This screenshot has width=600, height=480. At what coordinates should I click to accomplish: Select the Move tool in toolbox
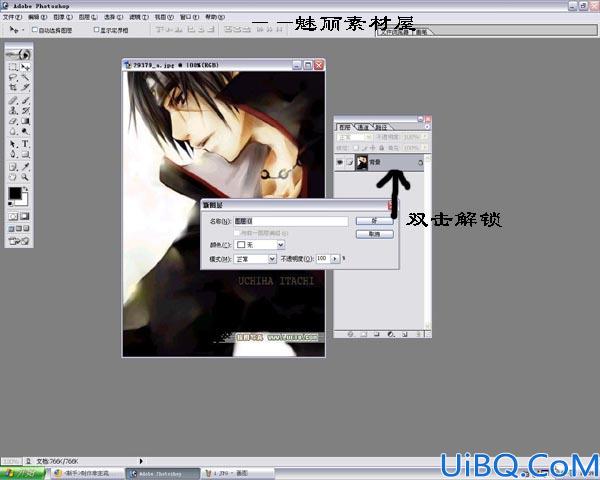click(x=25, y=67)
